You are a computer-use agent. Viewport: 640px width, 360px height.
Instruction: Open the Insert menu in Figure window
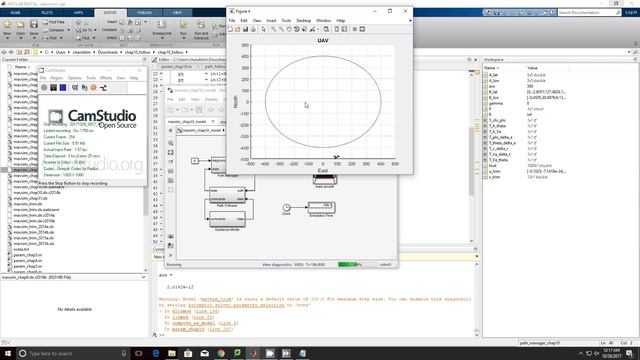pyautogui.click(x=271, y=20)
